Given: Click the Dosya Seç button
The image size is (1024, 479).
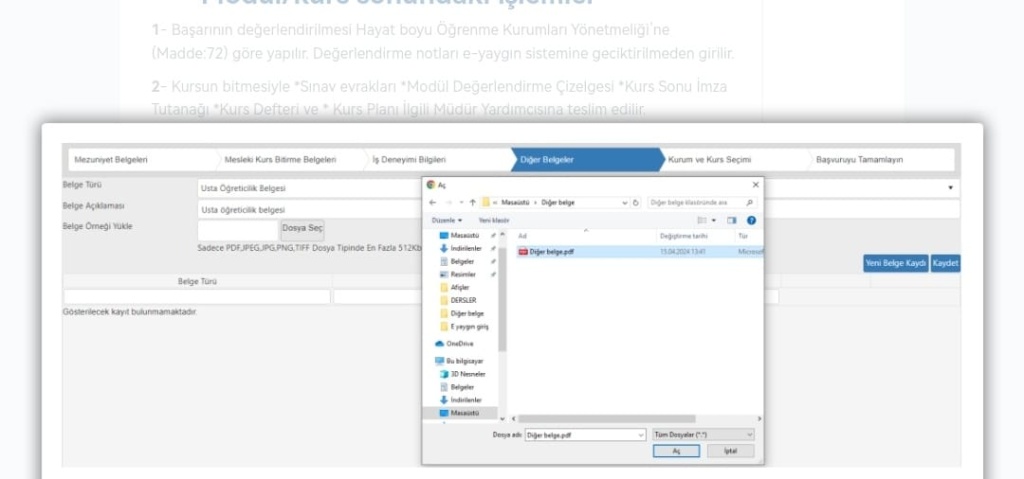Looking at the screenshot, I should [302, 228].
